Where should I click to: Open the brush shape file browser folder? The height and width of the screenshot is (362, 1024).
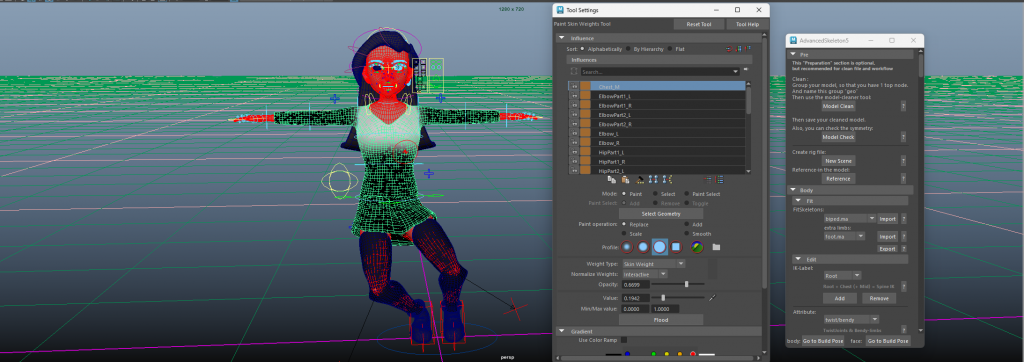[x=716, y=247]
